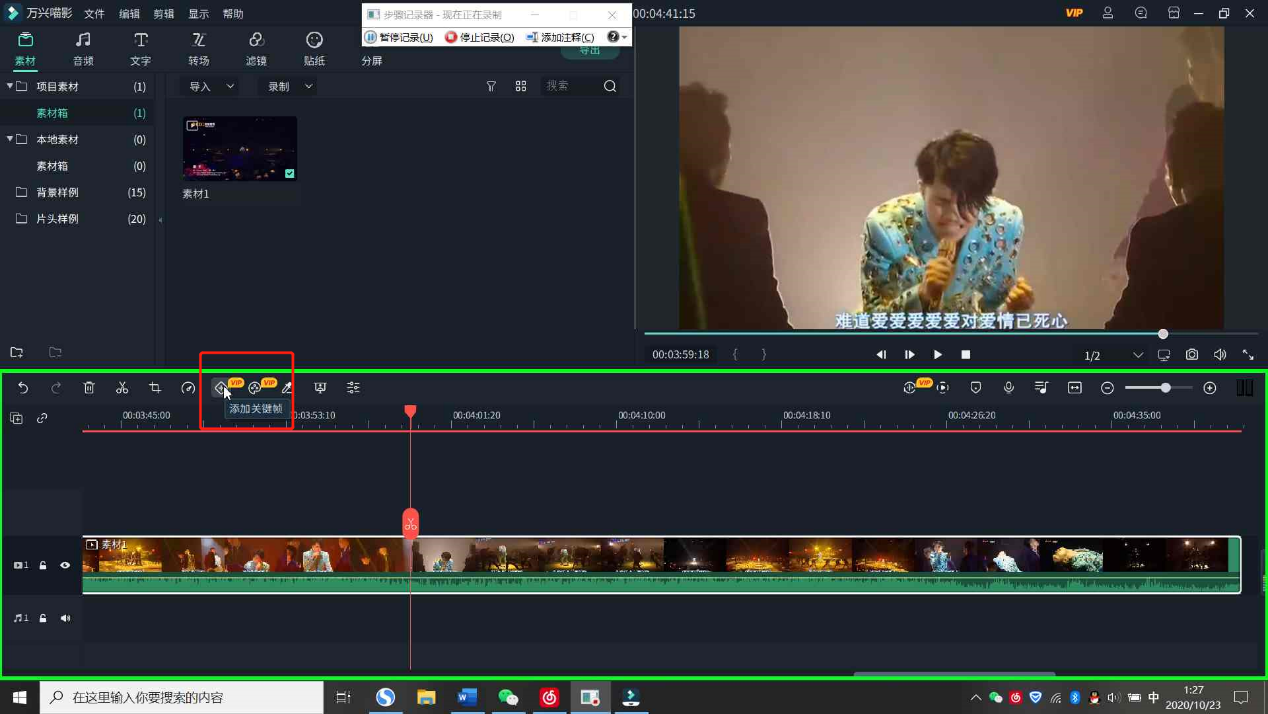This screenshot has height=714, width=1268.
Task: Select the crop tool in timeline toolbar
Action: [x=155, y=388]
